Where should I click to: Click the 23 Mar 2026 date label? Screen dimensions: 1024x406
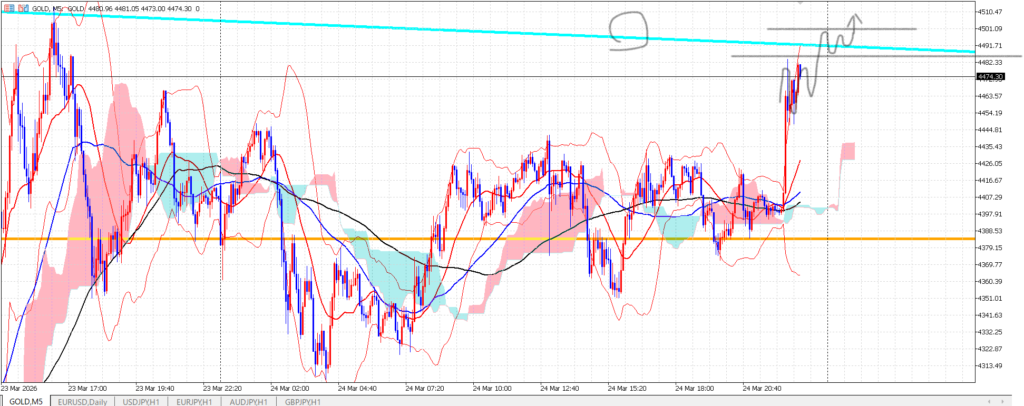click(x=22, y=387)
